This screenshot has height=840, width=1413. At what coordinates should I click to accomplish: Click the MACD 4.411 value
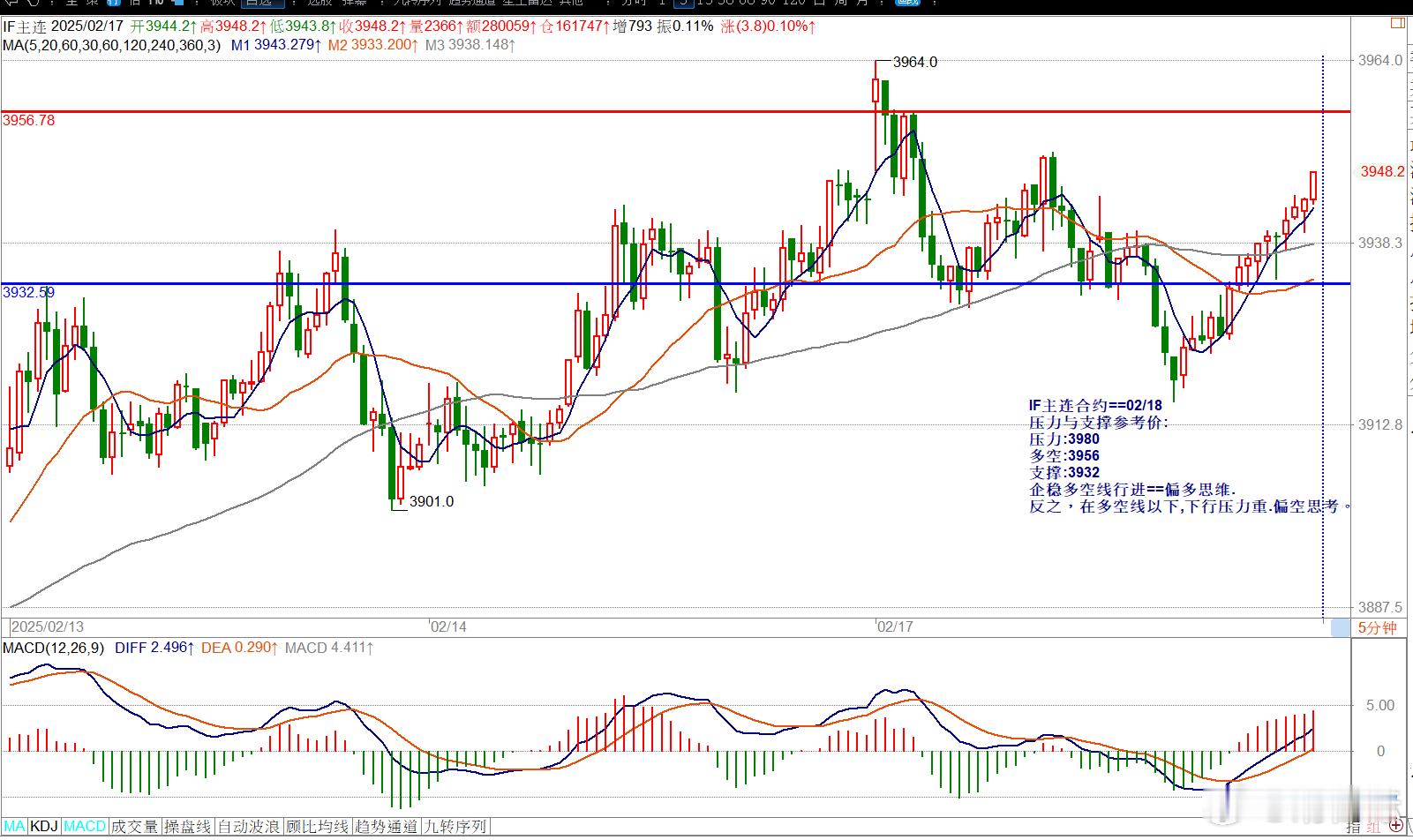tap(328, 648)
